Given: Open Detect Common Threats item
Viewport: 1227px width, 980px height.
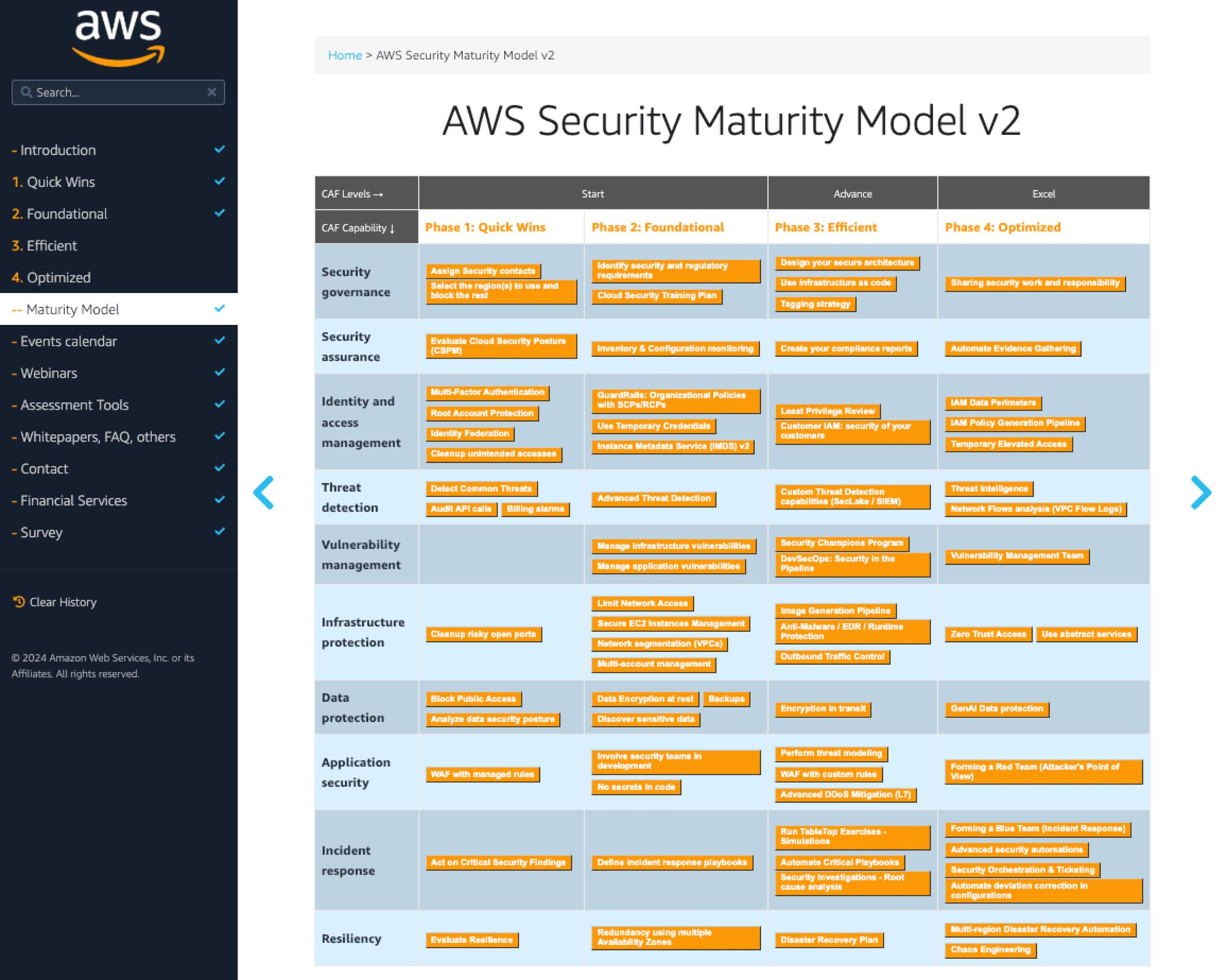Looking at the screenshot, I should 482,489.
